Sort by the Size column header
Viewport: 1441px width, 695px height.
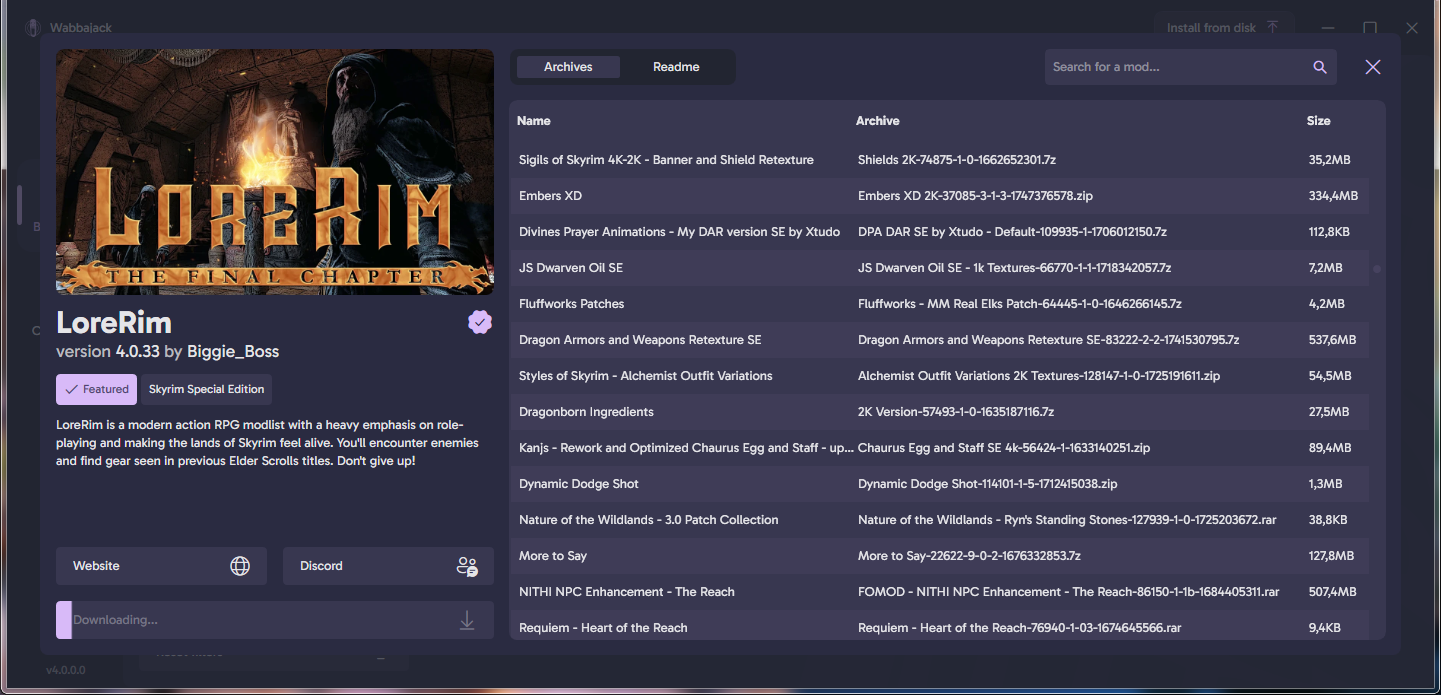click(x=1319, y=121)
